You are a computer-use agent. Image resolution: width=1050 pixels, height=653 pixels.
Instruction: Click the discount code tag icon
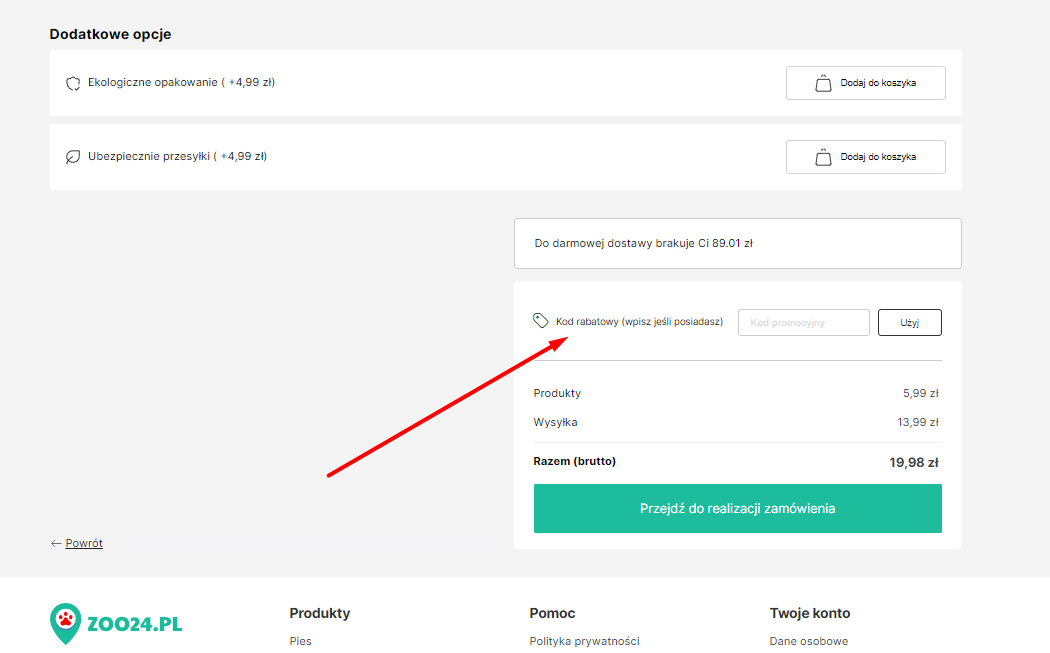540,321
